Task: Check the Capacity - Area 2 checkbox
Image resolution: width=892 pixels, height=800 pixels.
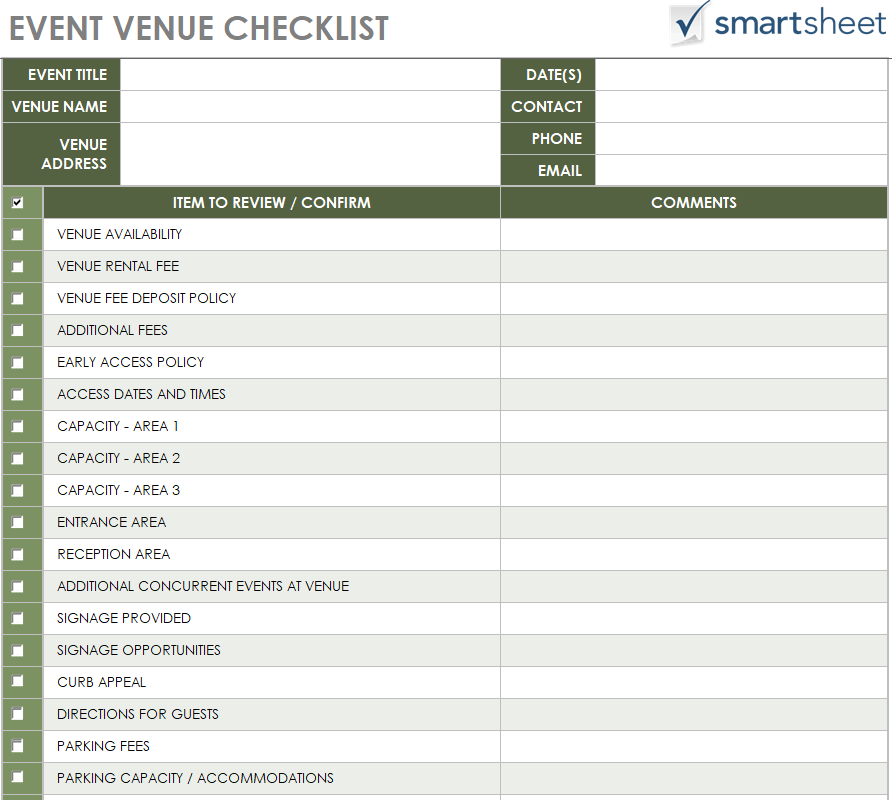Action: click(x=18, y=459)
